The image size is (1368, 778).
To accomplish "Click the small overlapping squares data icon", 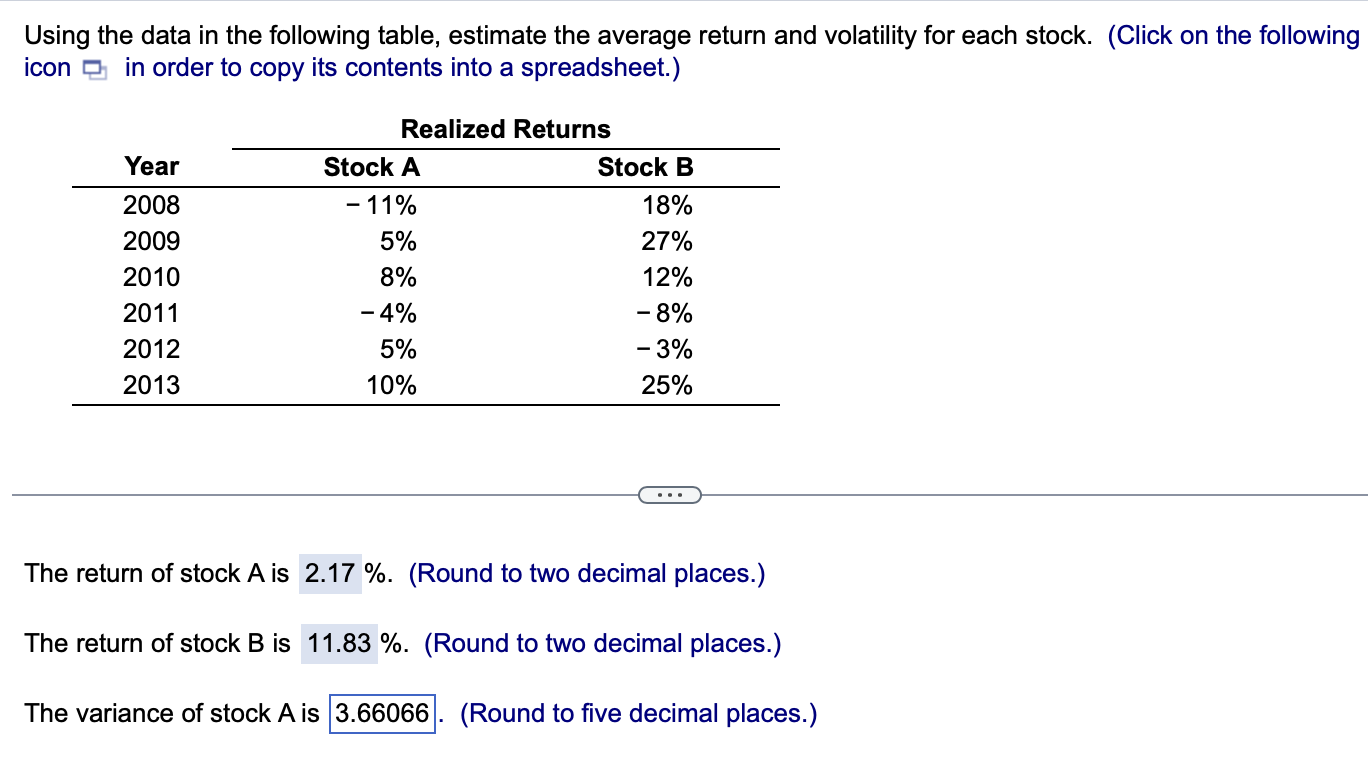I will (93, 68).
